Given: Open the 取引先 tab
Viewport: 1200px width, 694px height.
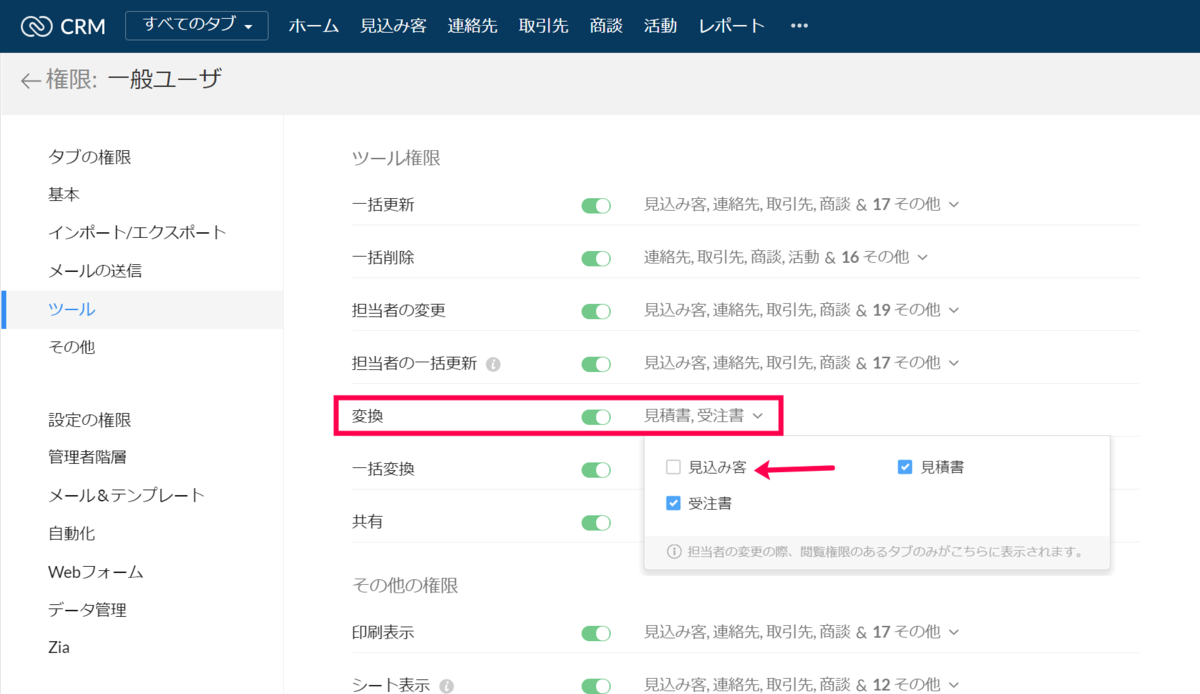Looking at the screenshot, I should pyautogui.click(x=544, y=26).
